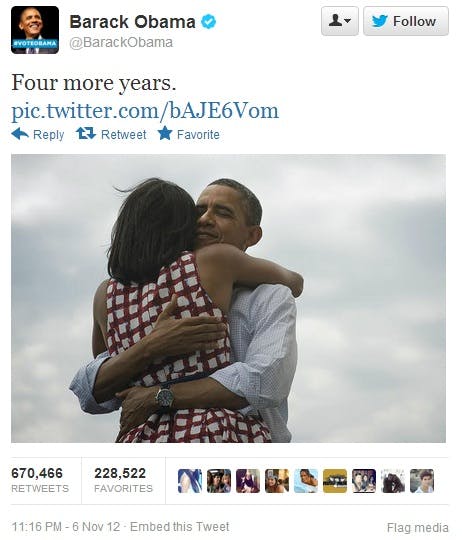Click the Retweet arrows icon

(x=86, y=134)
